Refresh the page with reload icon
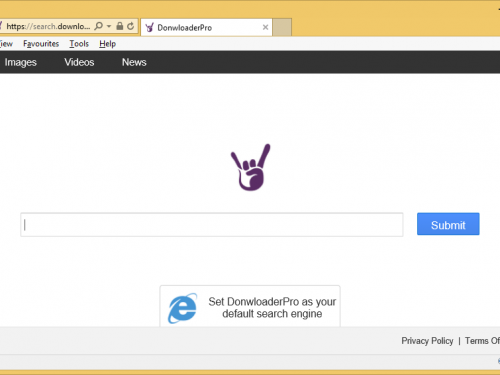Screen dimensions: 500x375 tap(131, 26)
